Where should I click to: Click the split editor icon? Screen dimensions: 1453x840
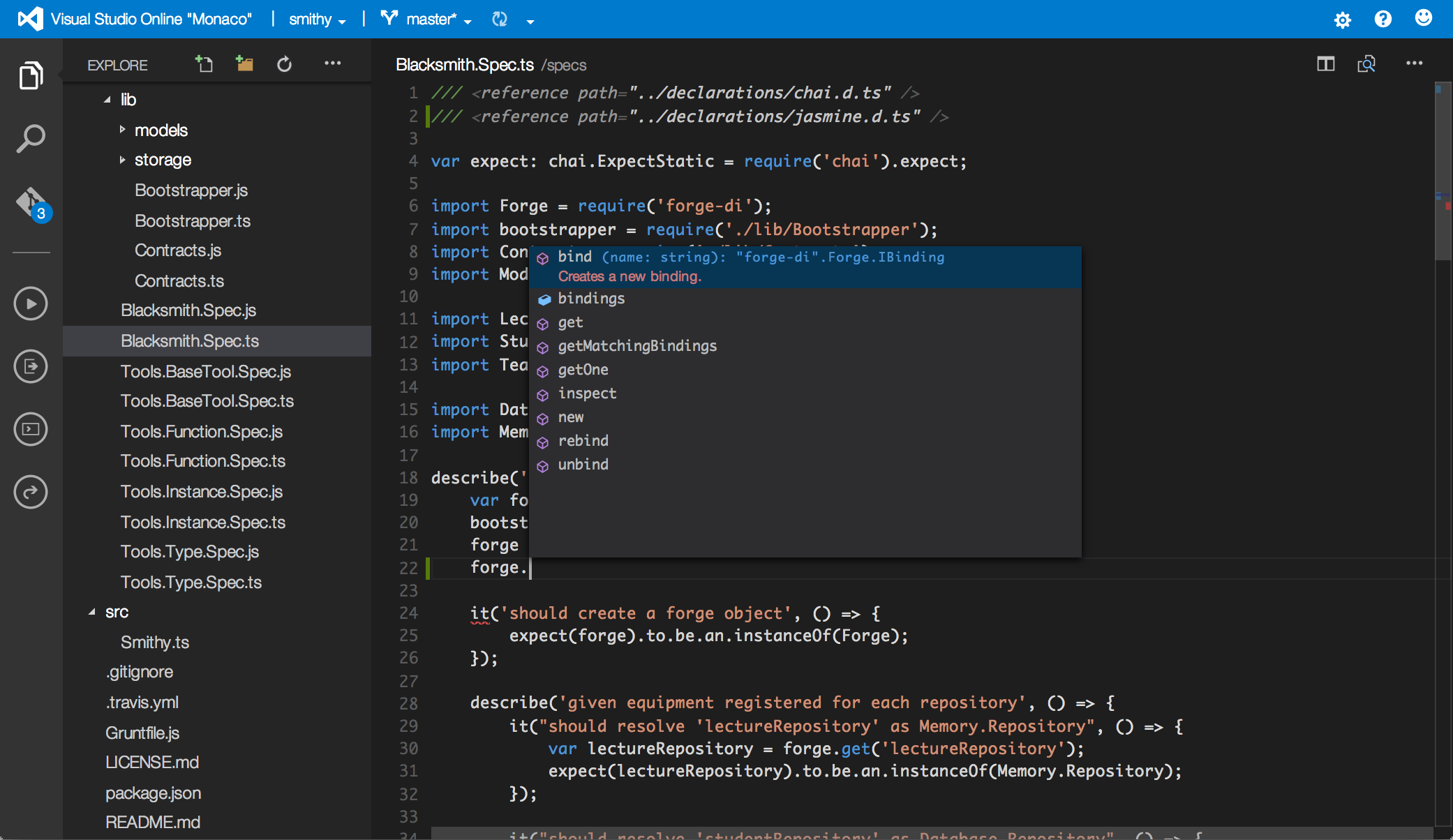pos(1325,63)
